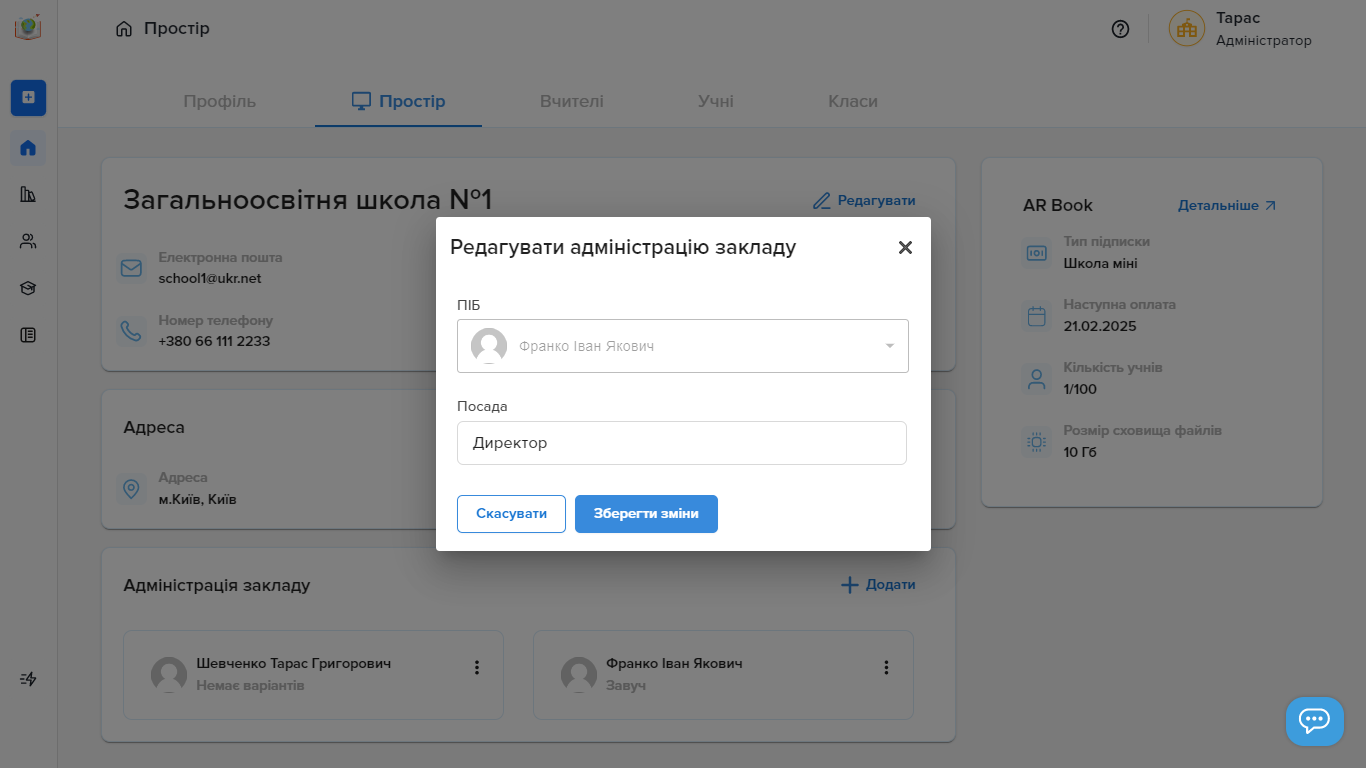Click the address м.Київ, Київ text
The height and width of the screenshot is (768, 1366).
[197, 499]
